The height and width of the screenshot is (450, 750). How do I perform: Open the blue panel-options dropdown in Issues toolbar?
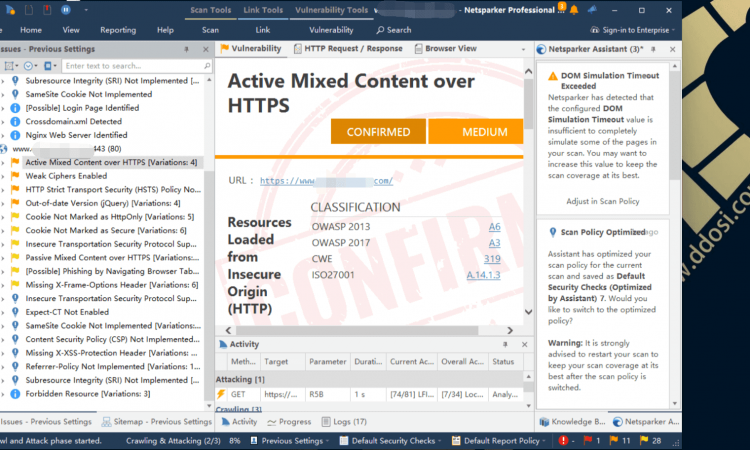tap(50, 66)
